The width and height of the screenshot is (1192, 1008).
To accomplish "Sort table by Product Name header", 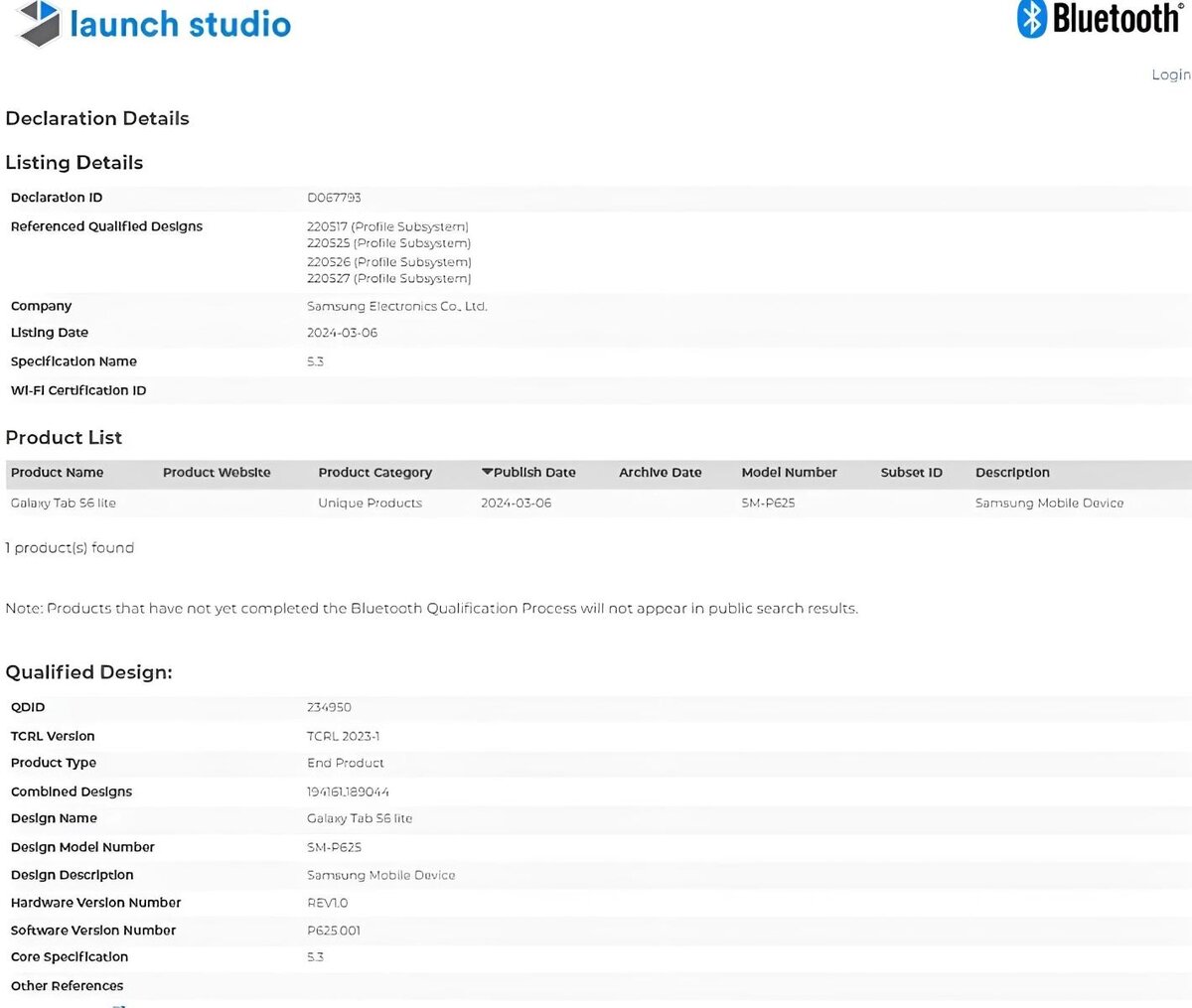I will (x=57, y=473).
